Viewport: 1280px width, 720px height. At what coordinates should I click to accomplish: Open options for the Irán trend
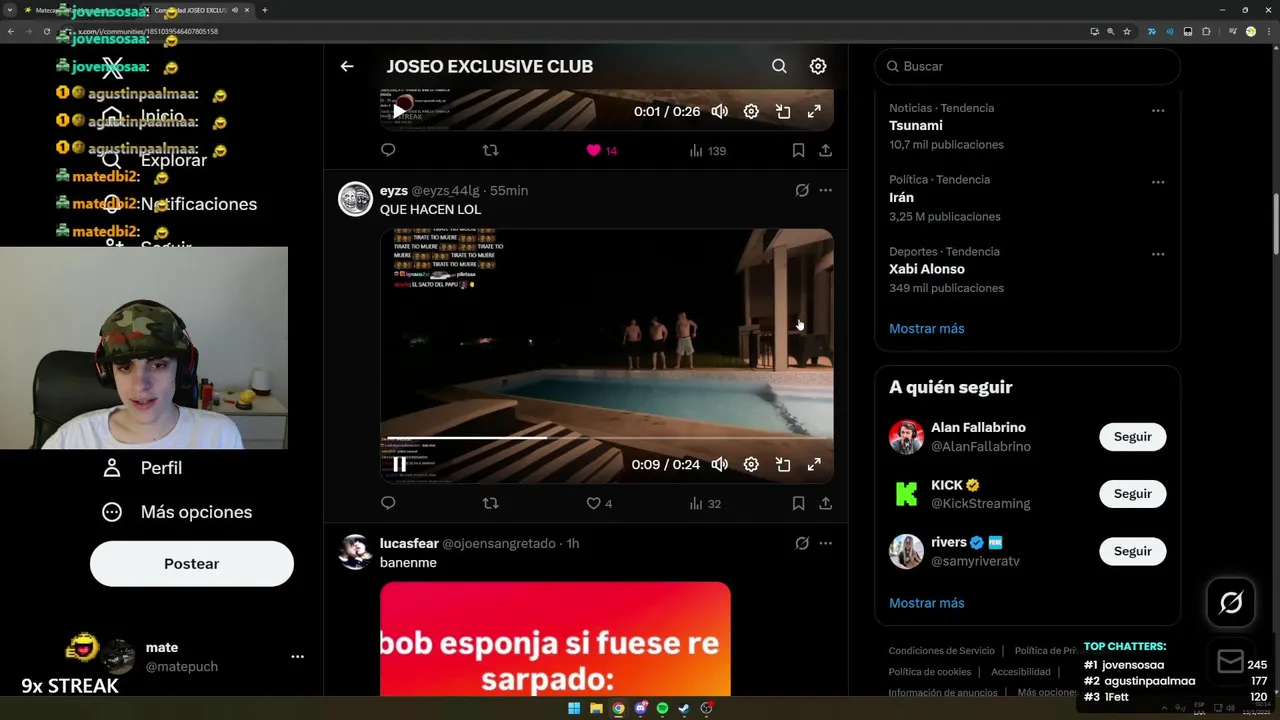coord(1158,182)
